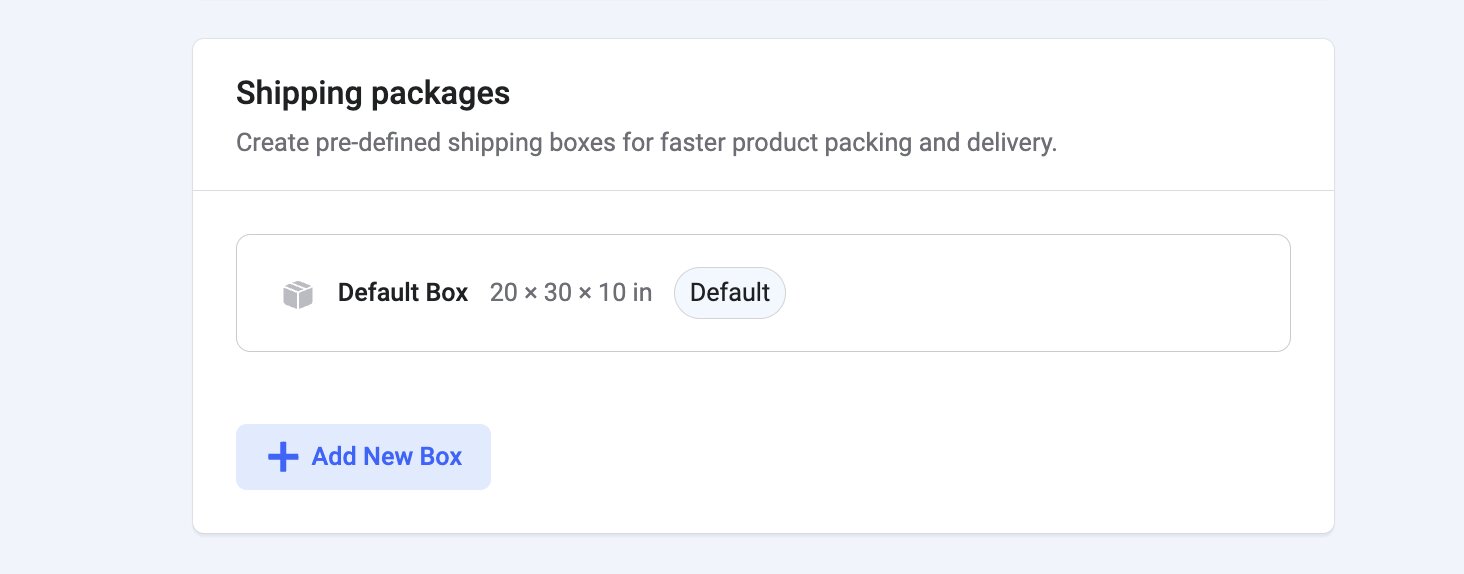Click the plus symbol inside Add New Box
This screenshot has width=1464, height=574.
(283, 457)
